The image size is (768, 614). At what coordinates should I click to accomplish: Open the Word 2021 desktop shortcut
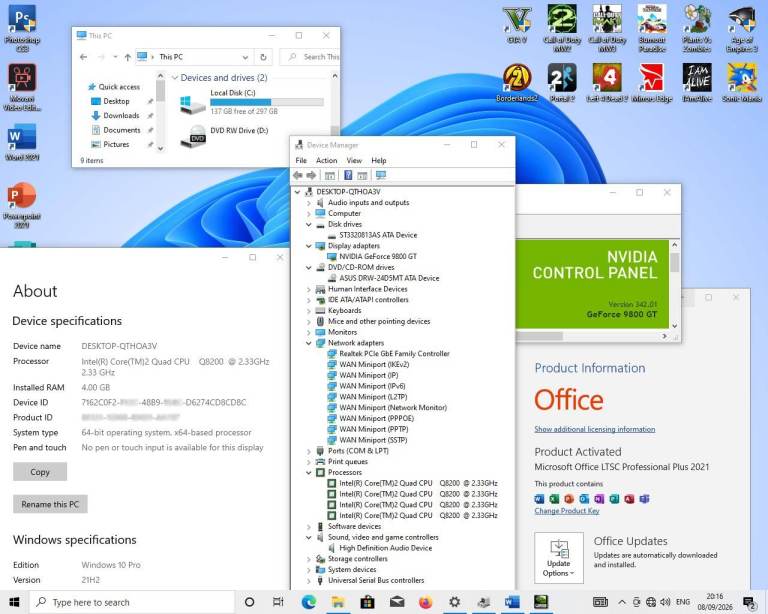22,142
